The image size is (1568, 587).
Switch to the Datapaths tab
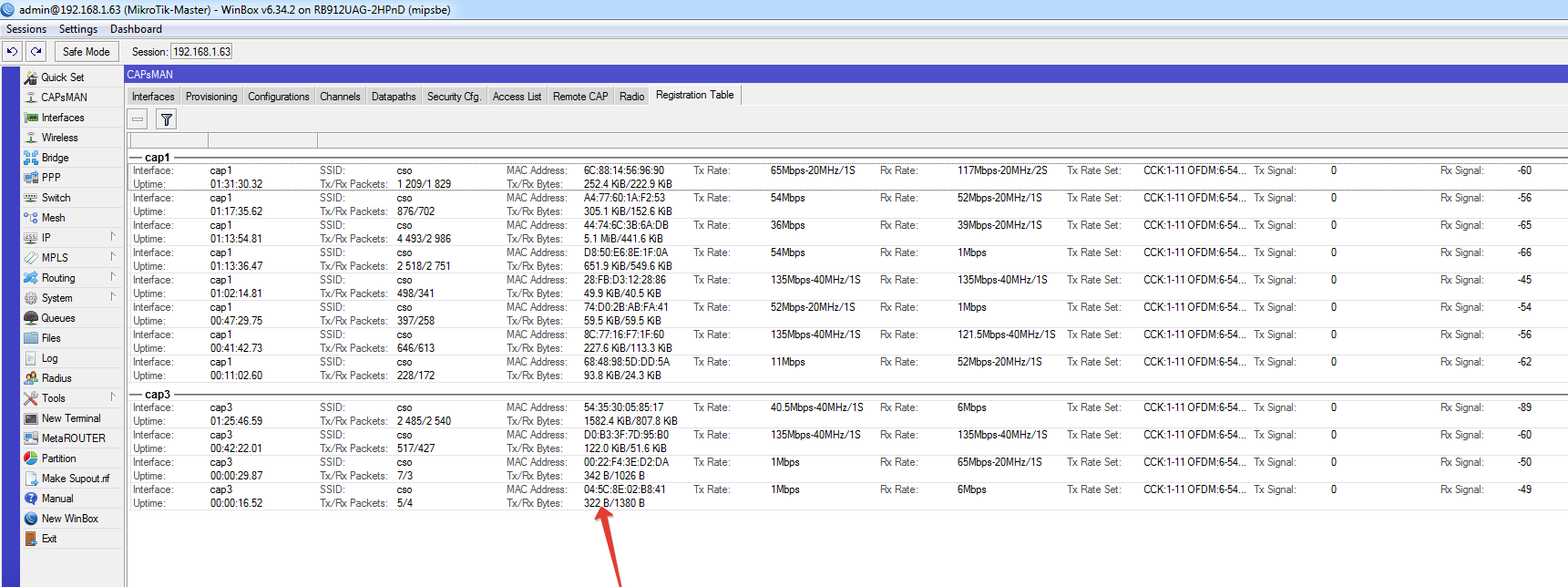pyautogui.click(x=394, y=97)
